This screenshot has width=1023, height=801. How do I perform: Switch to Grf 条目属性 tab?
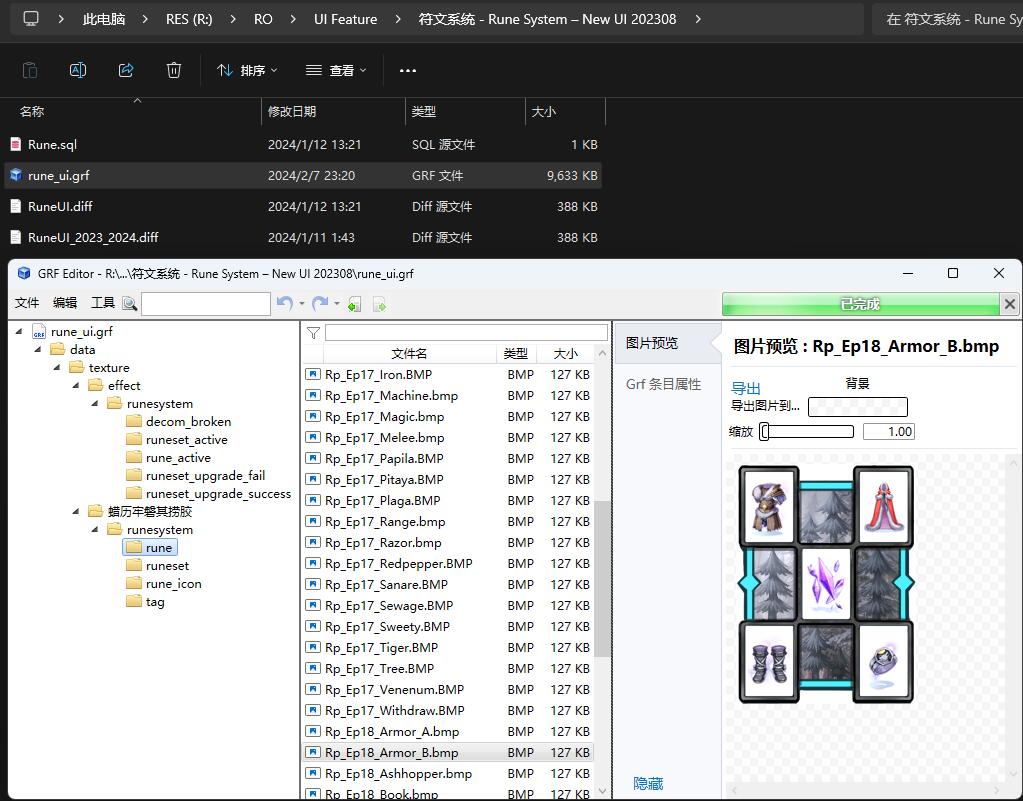tap(663, 384)
